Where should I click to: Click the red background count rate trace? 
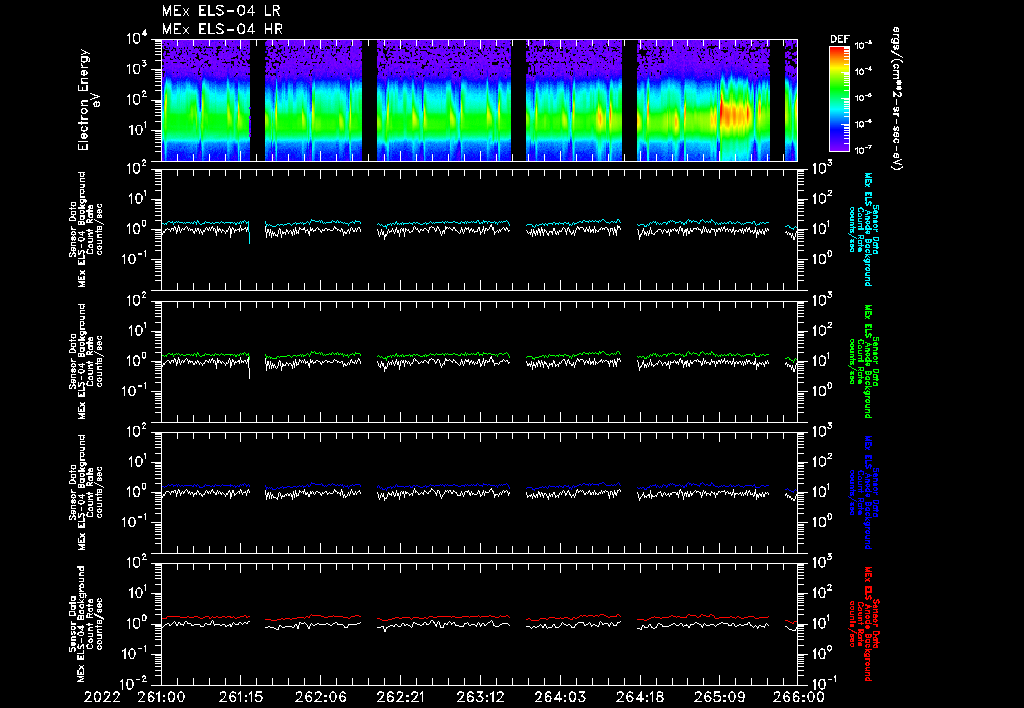[444, 617]
